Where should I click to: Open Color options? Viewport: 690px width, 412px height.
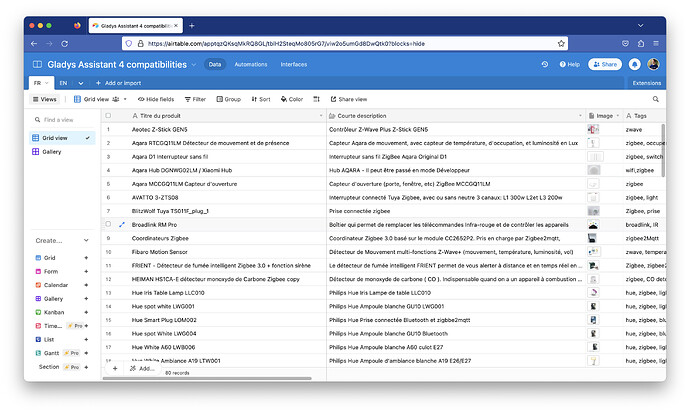(292, 99)
